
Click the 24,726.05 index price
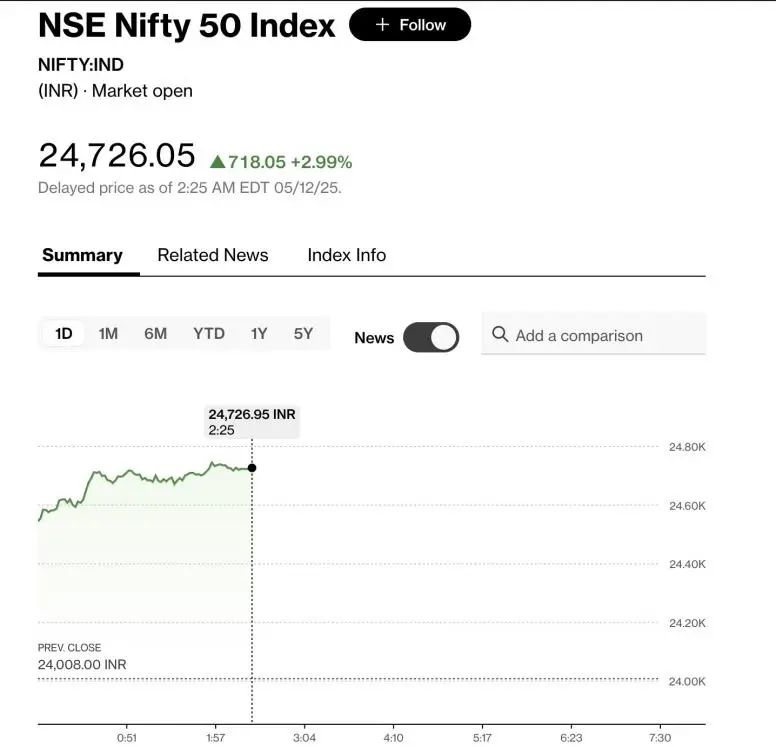click(116, 155)
